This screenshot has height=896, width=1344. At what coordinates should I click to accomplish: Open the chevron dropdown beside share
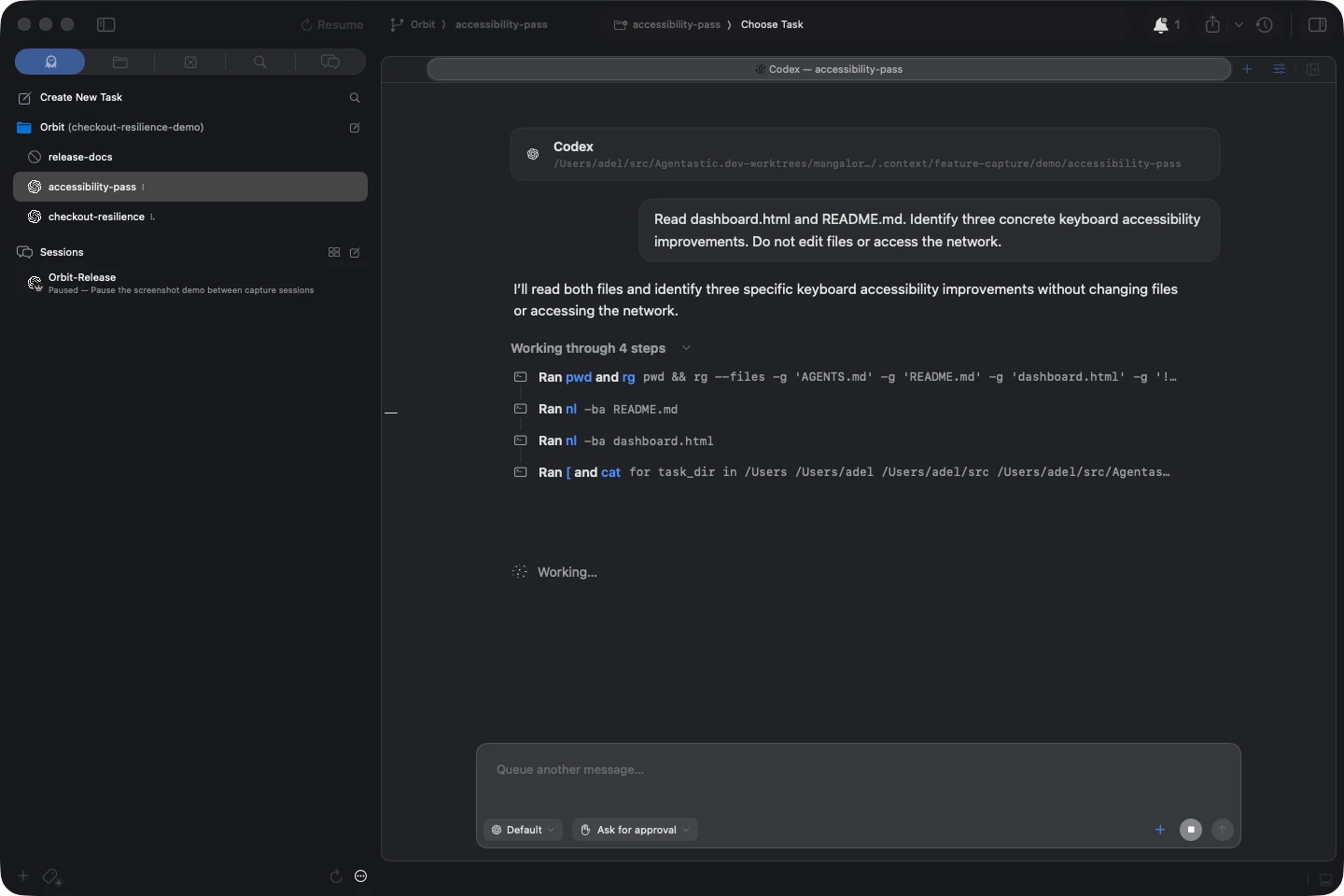[x=1239, y=25]
